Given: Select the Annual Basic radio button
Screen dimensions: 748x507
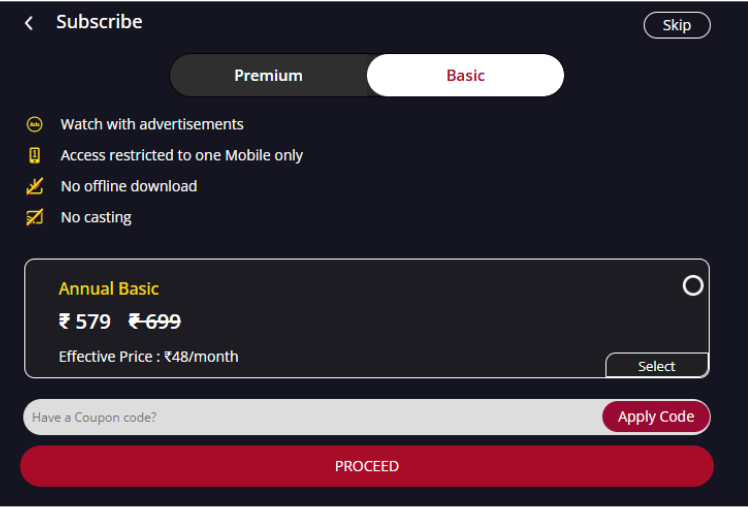Looking at the screenshot, I should pos(693,286).
